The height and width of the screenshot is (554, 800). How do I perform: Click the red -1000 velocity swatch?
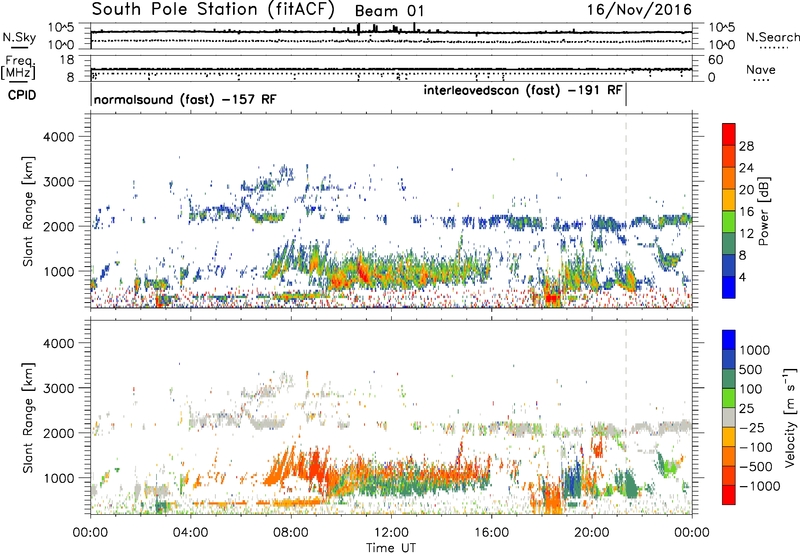pos(729,495)
